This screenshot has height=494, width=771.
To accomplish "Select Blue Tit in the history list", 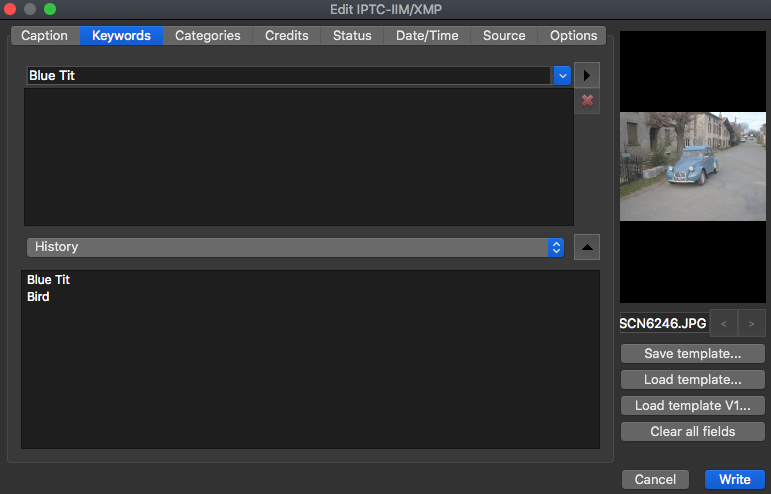I will coord(48,280).
